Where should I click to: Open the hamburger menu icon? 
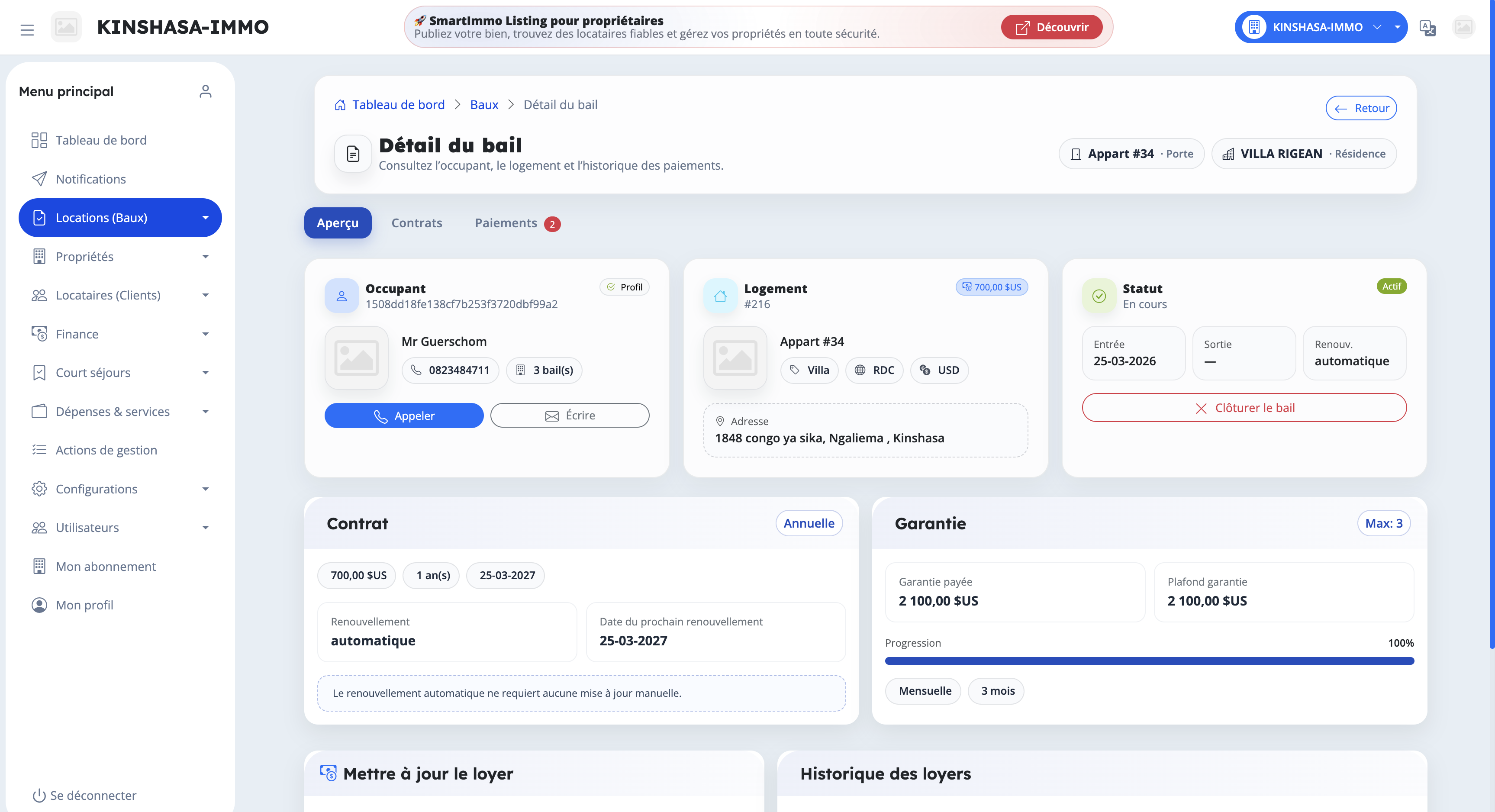[27, 29]
